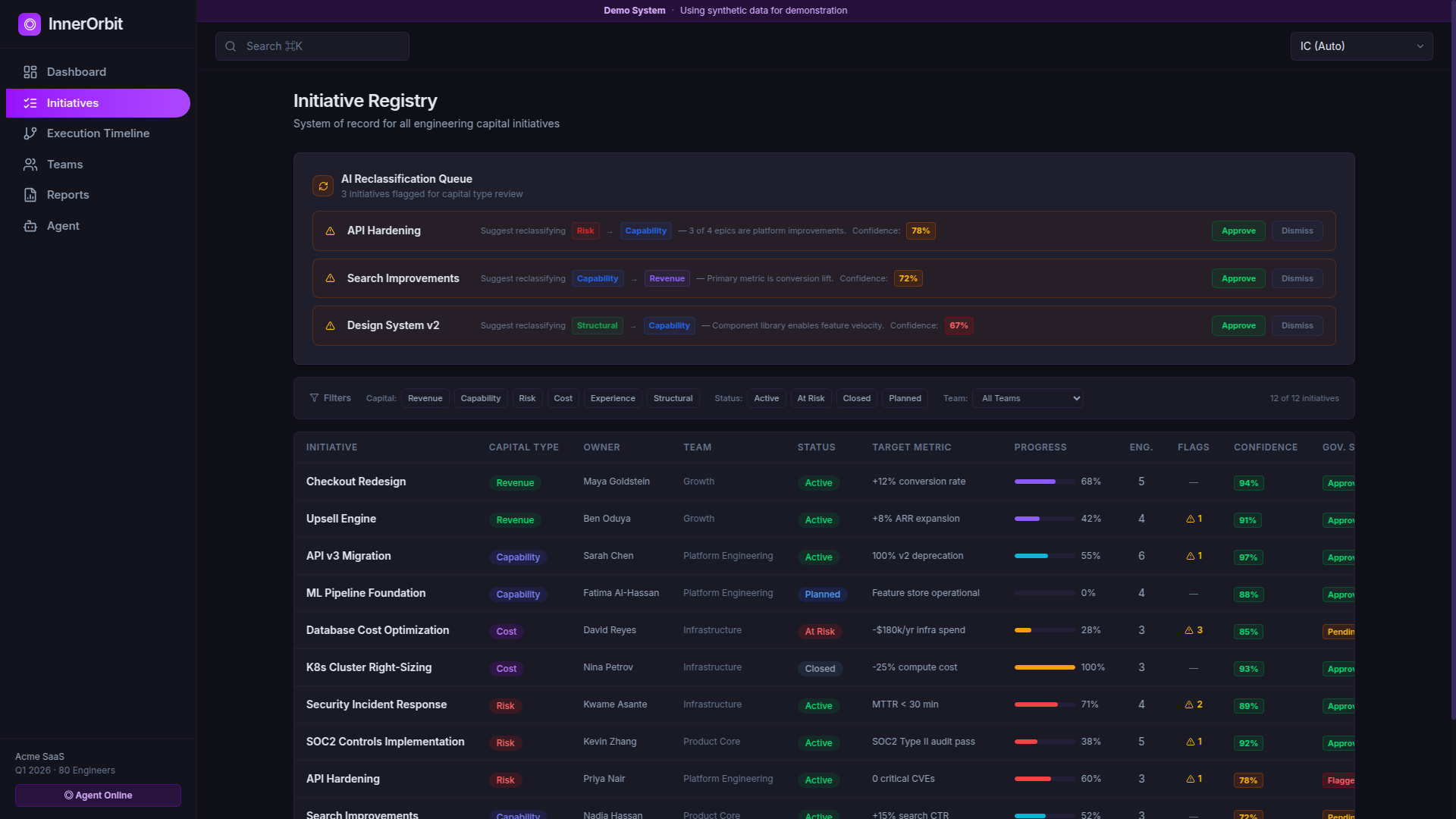The width and height of the screenshot is (1456, 819).
Task: Click the warning triangle next to API Hardening
Action: 331,231
